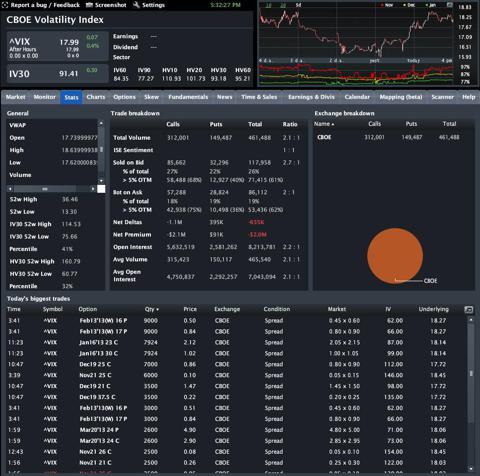
Task: Click up arrow of biggest trades scrollbar
Action: coord(471,320)
